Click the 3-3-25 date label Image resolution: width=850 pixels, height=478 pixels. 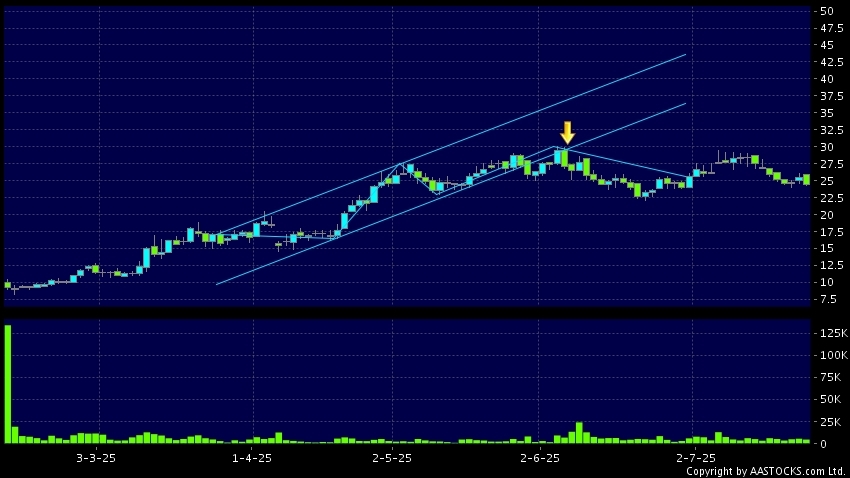tap(96, 458)
